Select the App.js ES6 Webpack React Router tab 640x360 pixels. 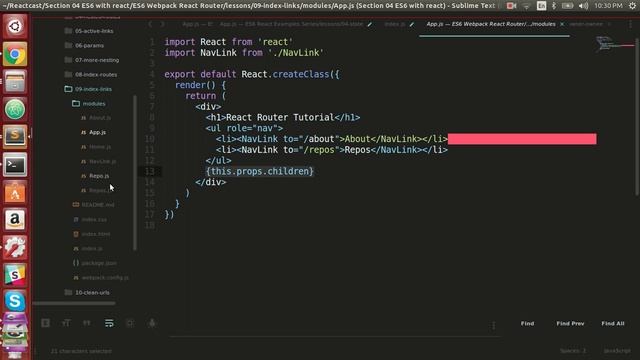491,24
